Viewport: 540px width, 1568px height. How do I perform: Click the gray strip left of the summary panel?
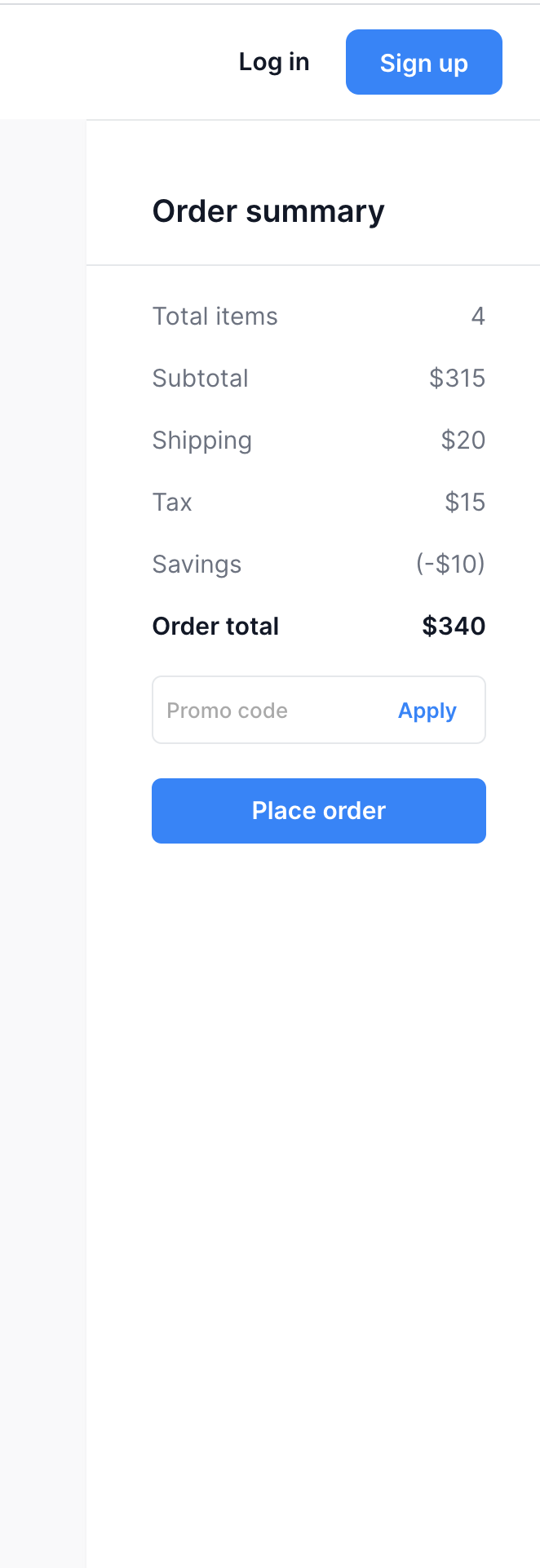click(42, 816)
